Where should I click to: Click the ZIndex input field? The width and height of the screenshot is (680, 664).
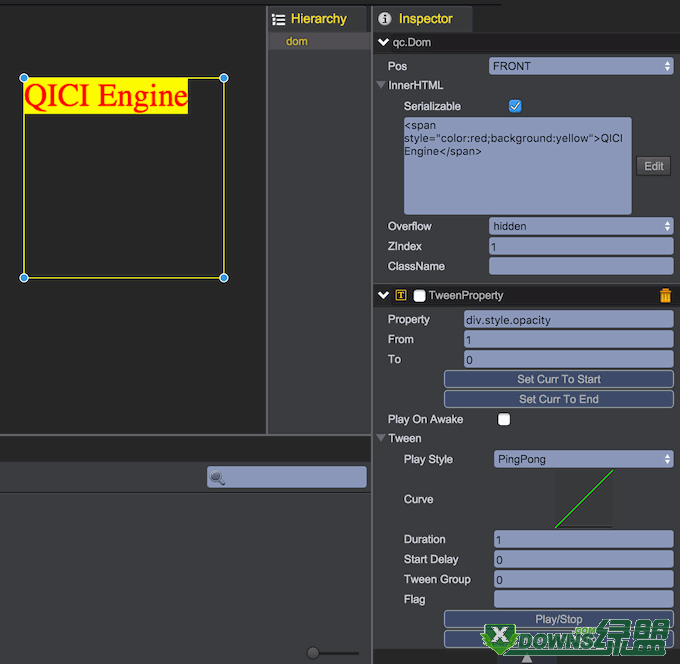581,246
